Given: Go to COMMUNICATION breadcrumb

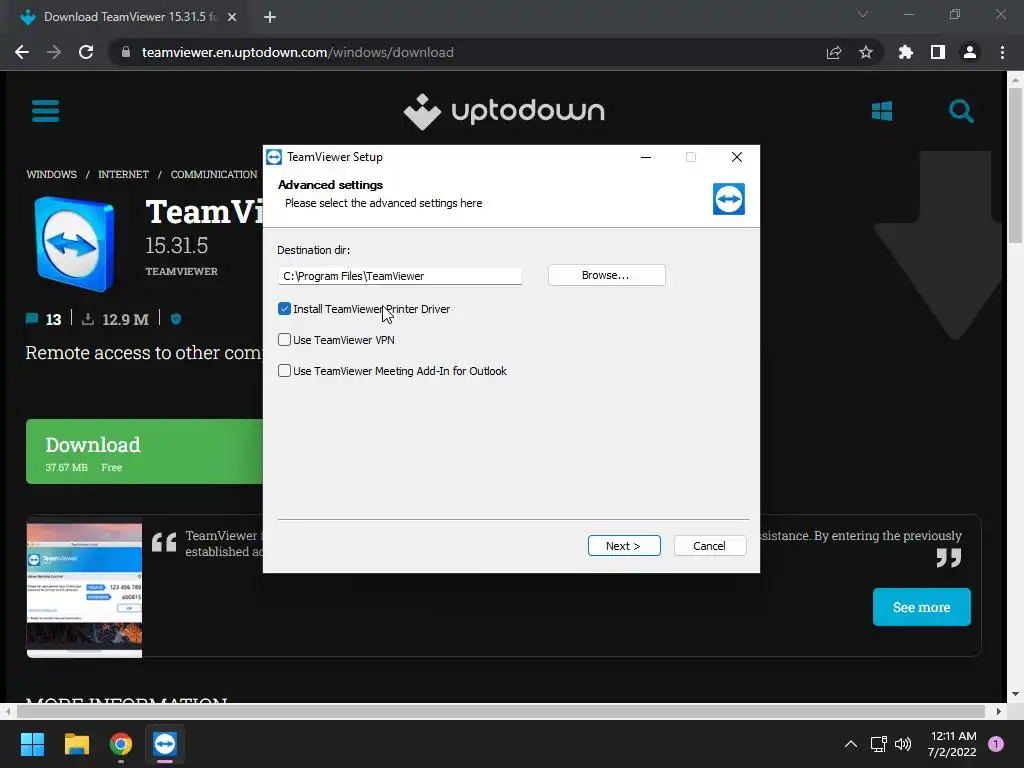Looking at the screenshot, I should (214, 174).
